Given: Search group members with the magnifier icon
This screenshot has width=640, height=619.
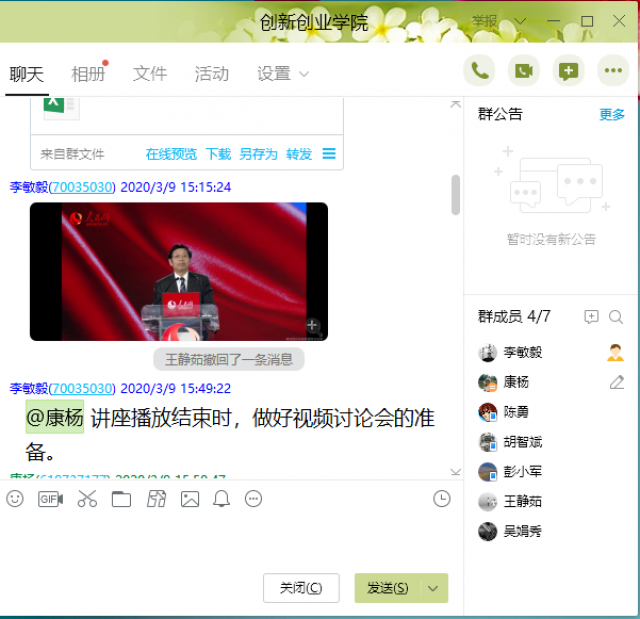Looking at the screenshot, I should [x=616, y=317].
